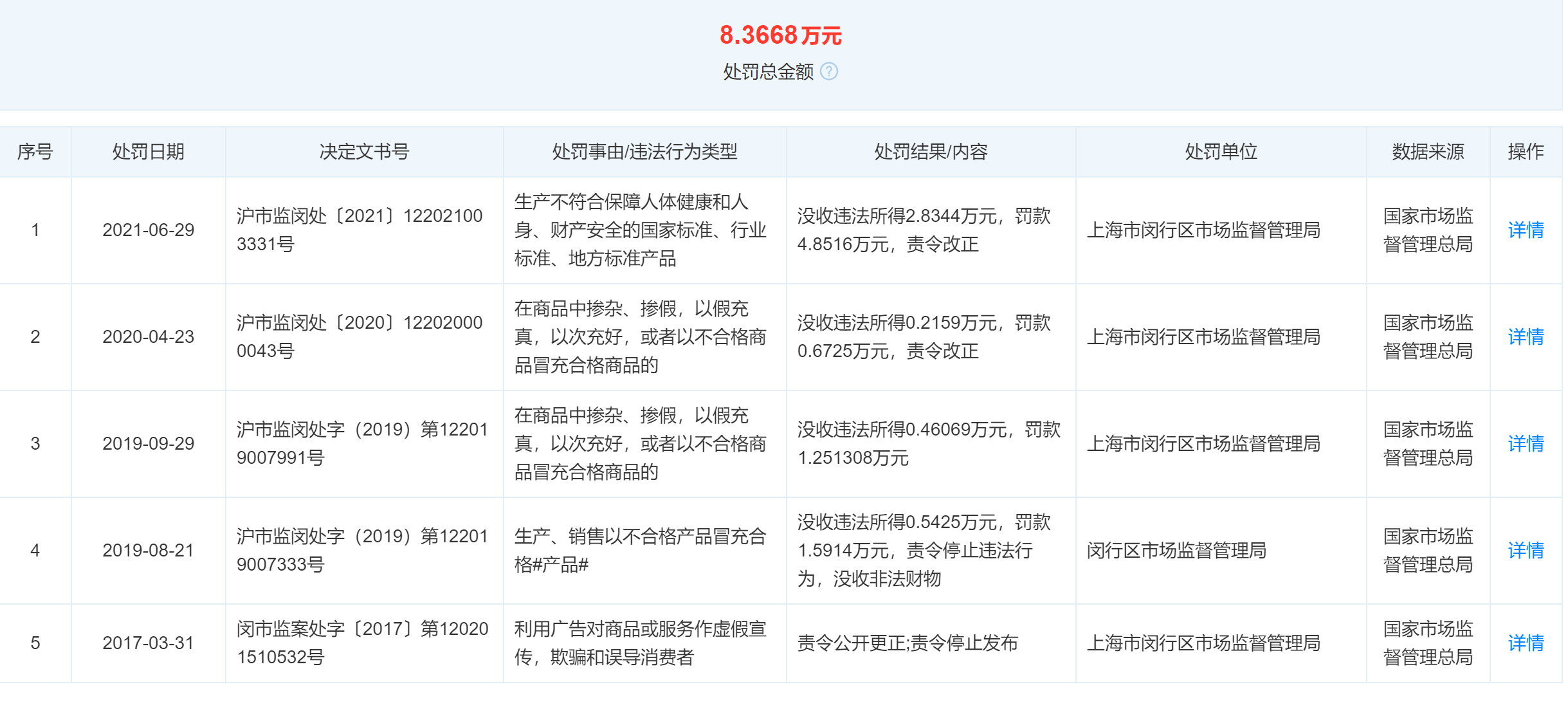Click 国家市场监督管理总局 source in row 1
The image size is (1568, 707).
pos(1428,230)
